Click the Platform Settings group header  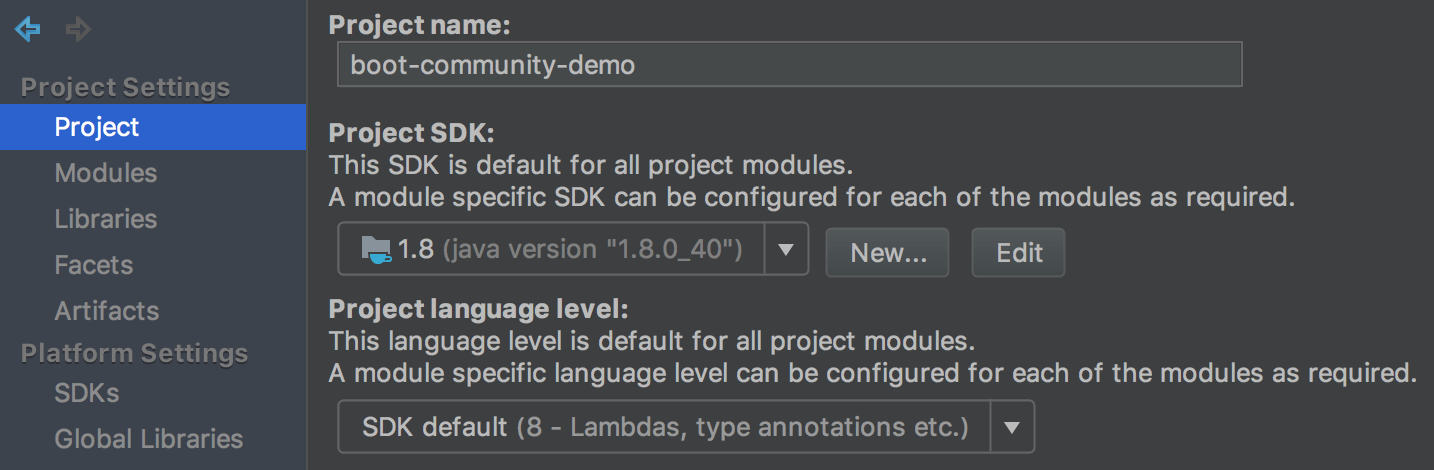[x=134, y=353]
